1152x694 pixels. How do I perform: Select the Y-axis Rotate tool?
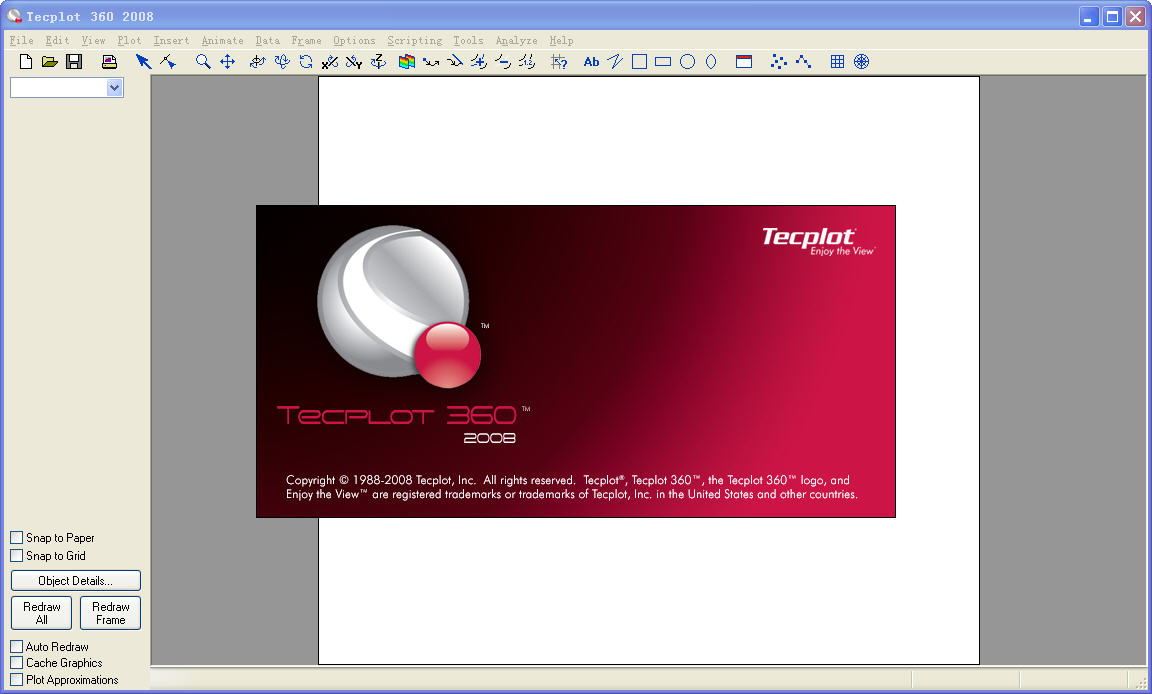(x=354, y=62)
